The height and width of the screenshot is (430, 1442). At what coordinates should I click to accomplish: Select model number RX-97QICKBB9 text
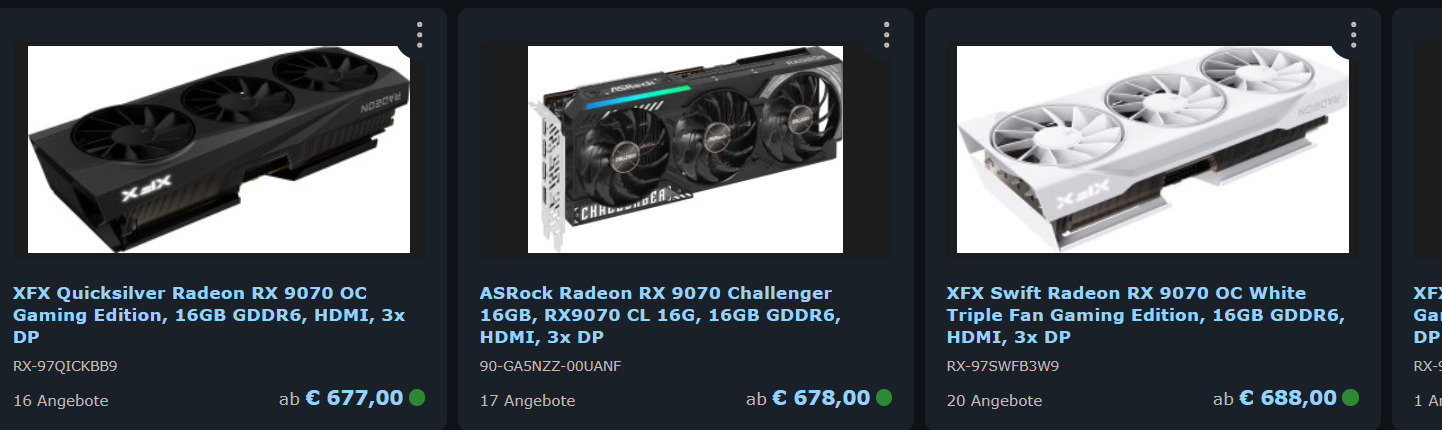pyautogui.click(x=65, y=366)
